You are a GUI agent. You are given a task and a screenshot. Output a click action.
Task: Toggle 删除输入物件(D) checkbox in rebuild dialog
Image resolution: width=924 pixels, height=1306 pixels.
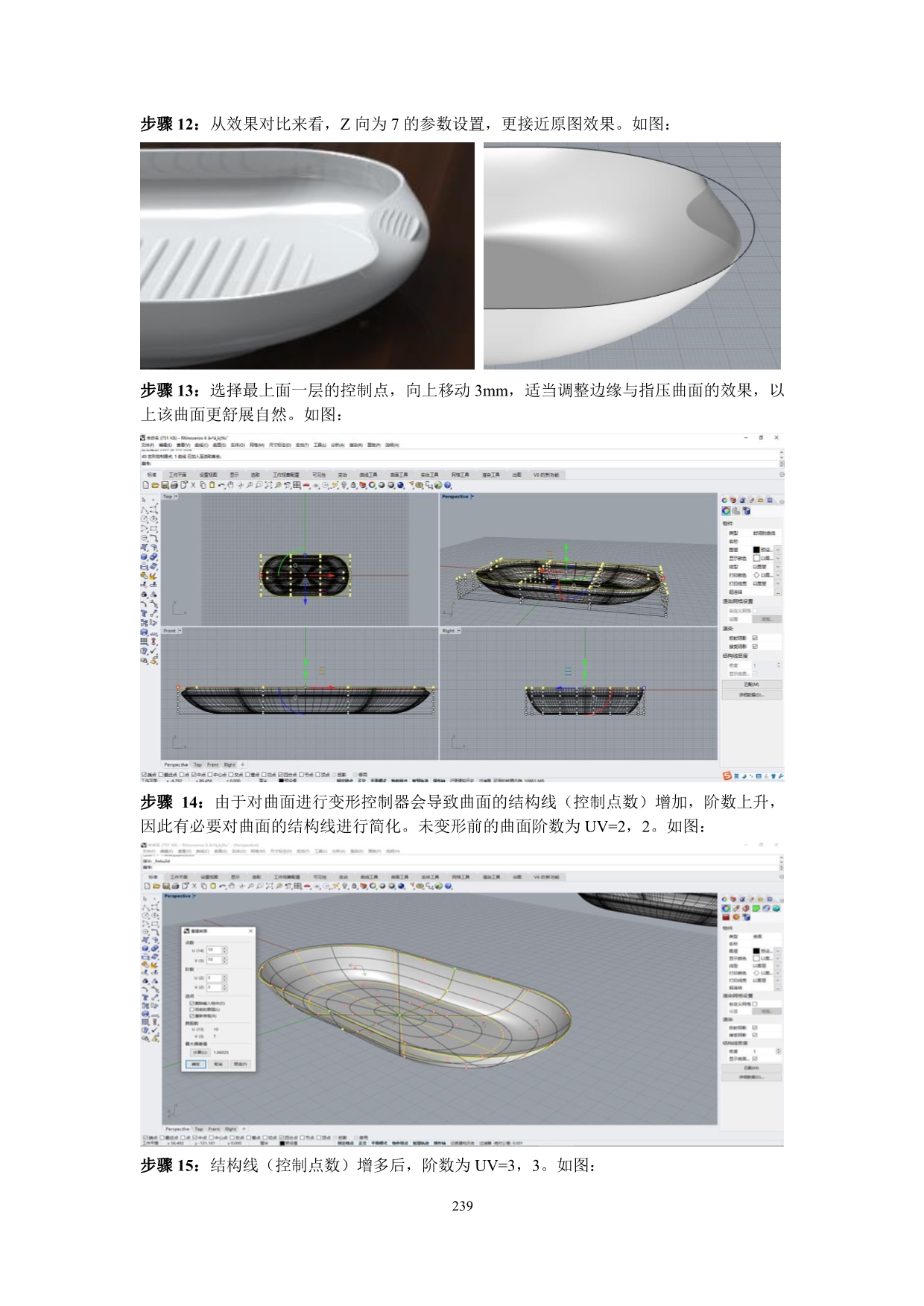(x=192, y=1003)
